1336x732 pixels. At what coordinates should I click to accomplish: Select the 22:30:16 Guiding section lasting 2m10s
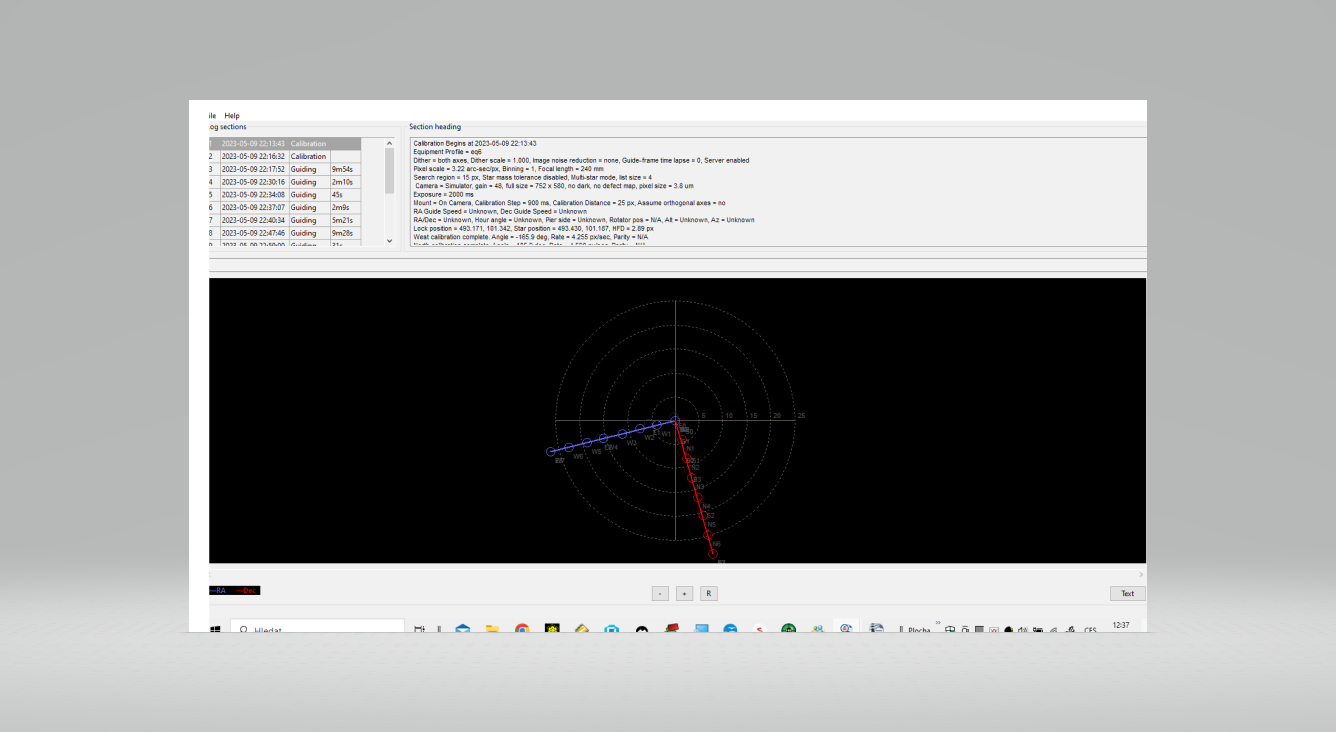285,182
